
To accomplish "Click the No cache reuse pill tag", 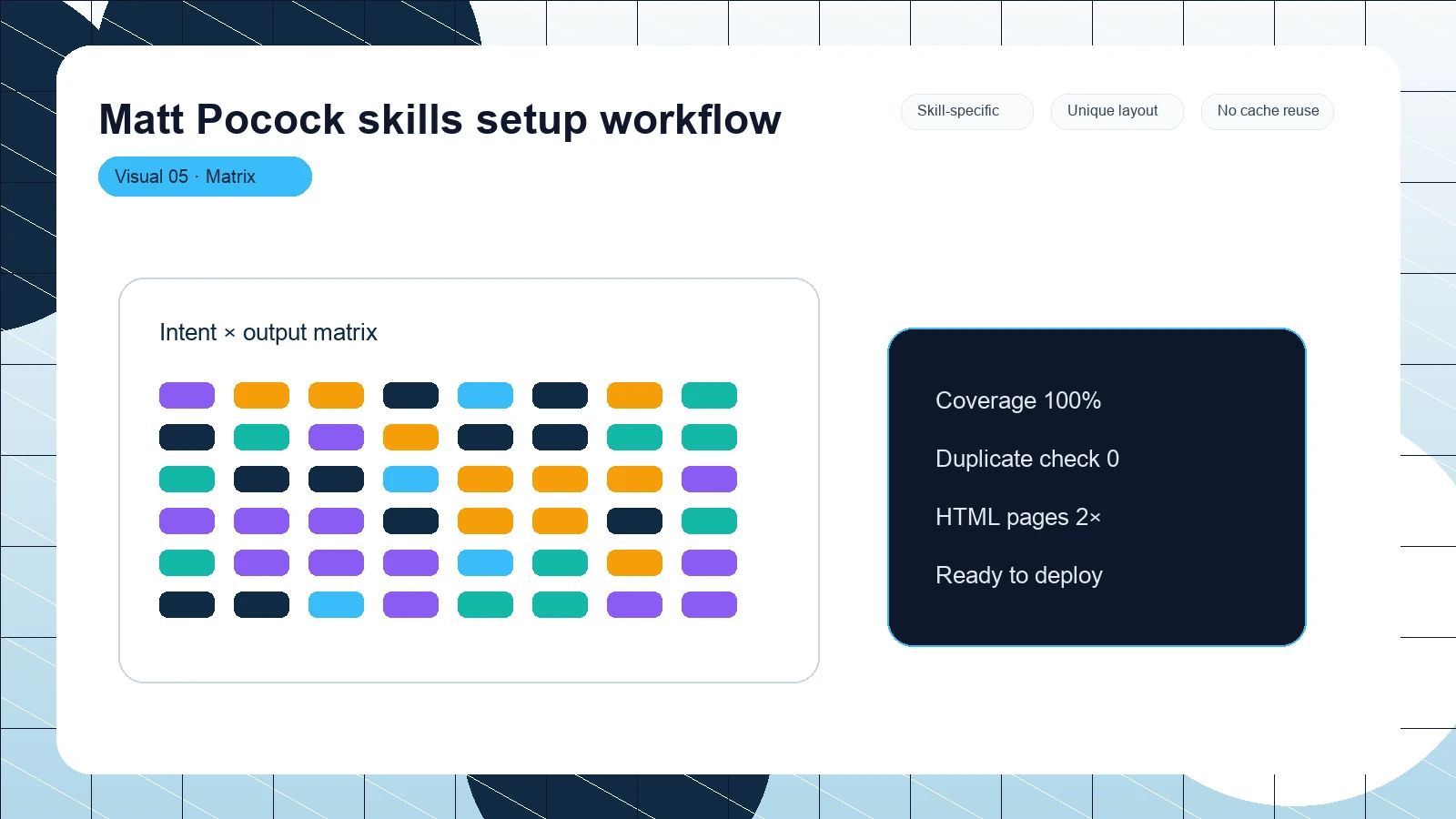I will click(x=1267, y=111).
